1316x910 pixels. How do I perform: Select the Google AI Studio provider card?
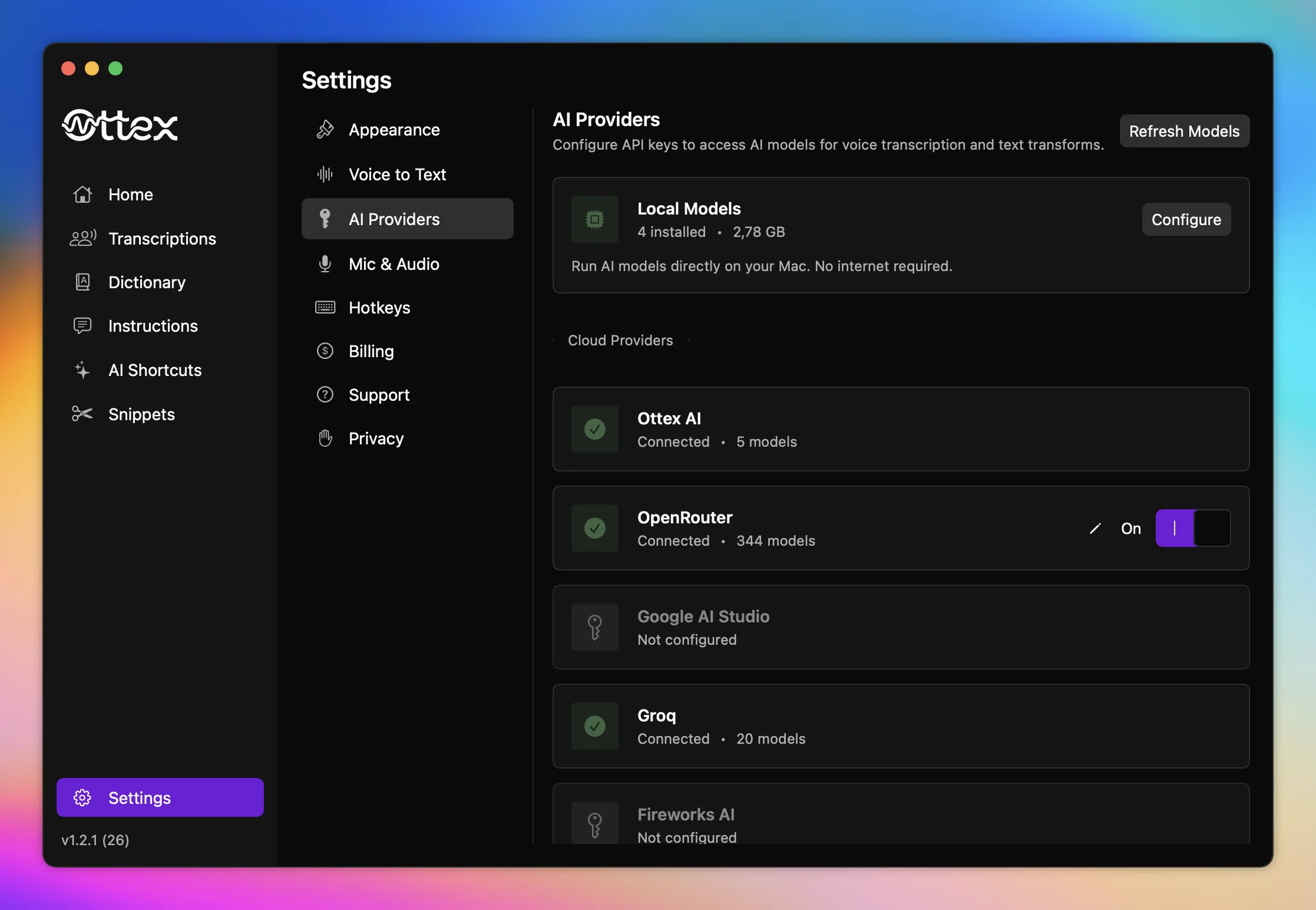[901, 627]
